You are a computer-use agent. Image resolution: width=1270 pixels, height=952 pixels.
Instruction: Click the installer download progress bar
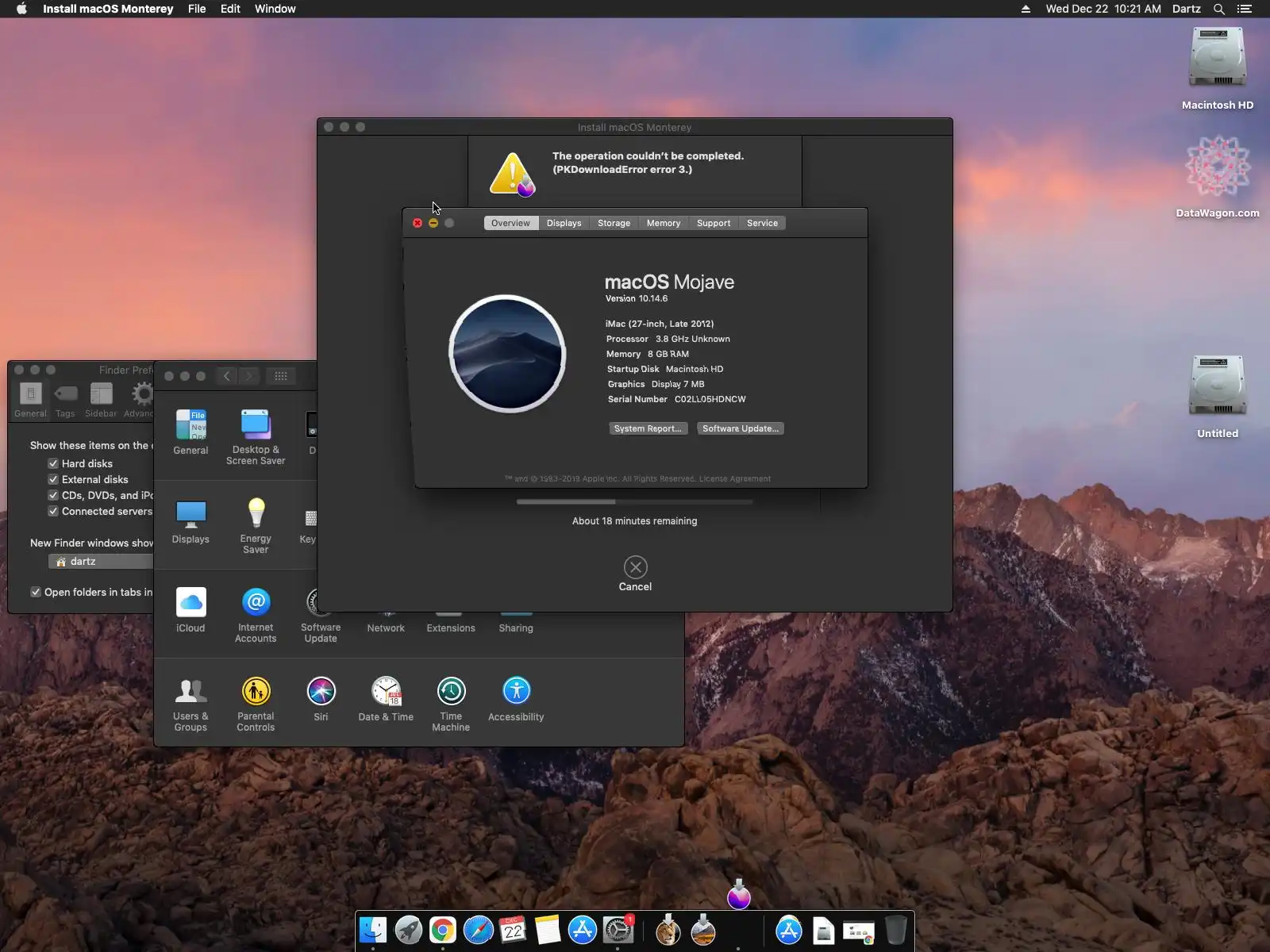(635, 501)
